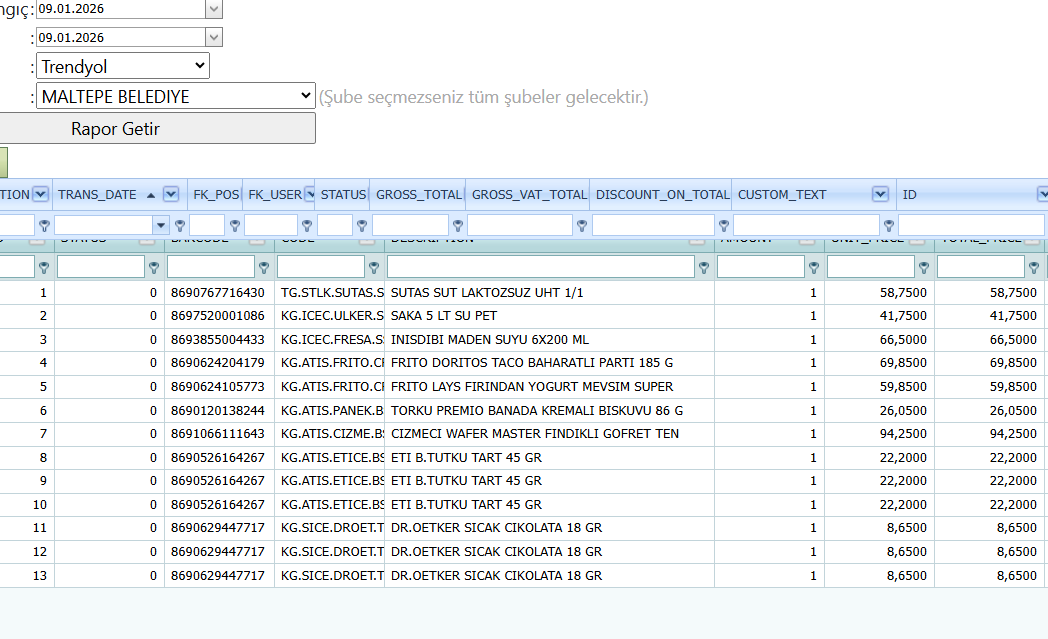Open the start date (Başlangıç) calendar dropdown

pyautogui.click(x=213, y=9)
